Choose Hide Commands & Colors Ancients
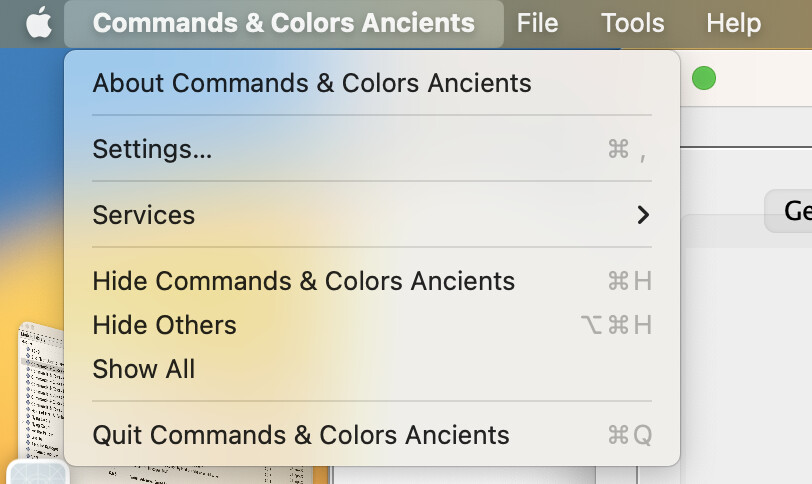This screenshot has height=484, width=812. (372, 281)
